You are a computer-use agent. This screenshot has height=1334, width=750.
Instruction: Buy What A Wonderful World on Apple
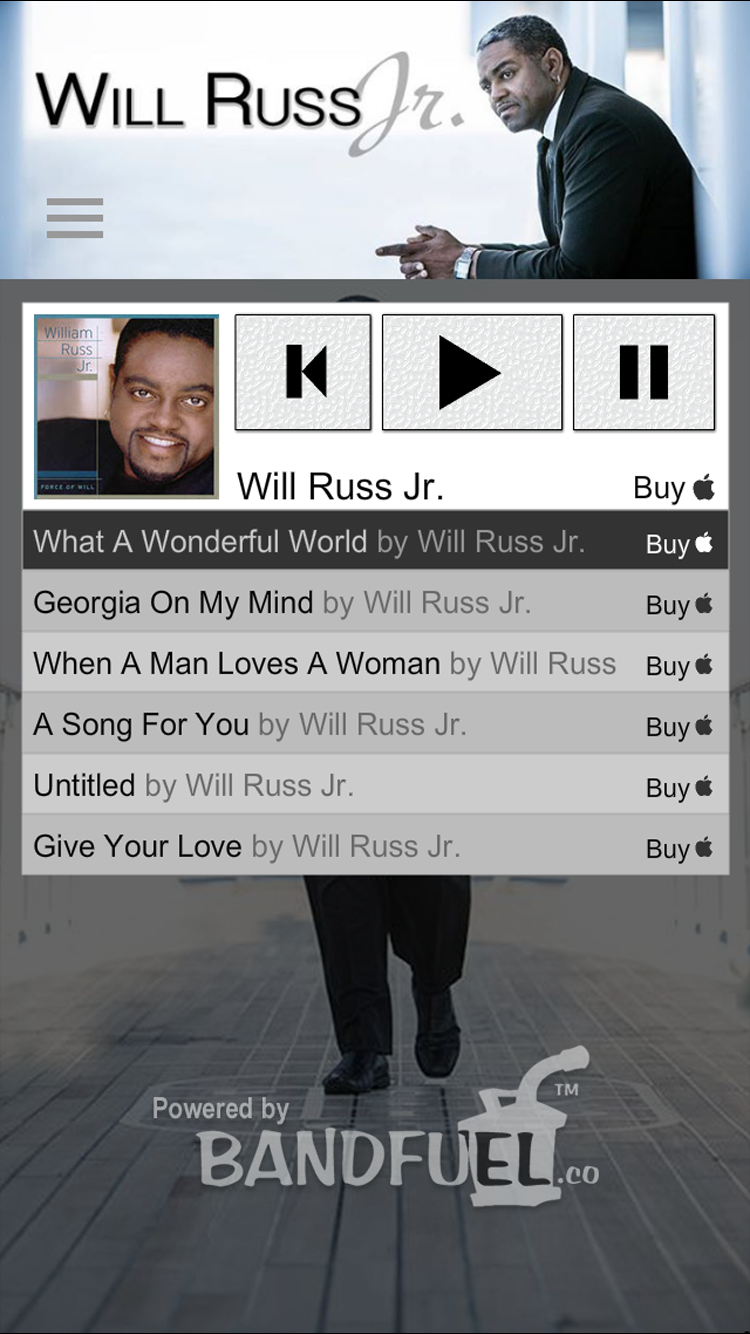click(x=679, y=544)
